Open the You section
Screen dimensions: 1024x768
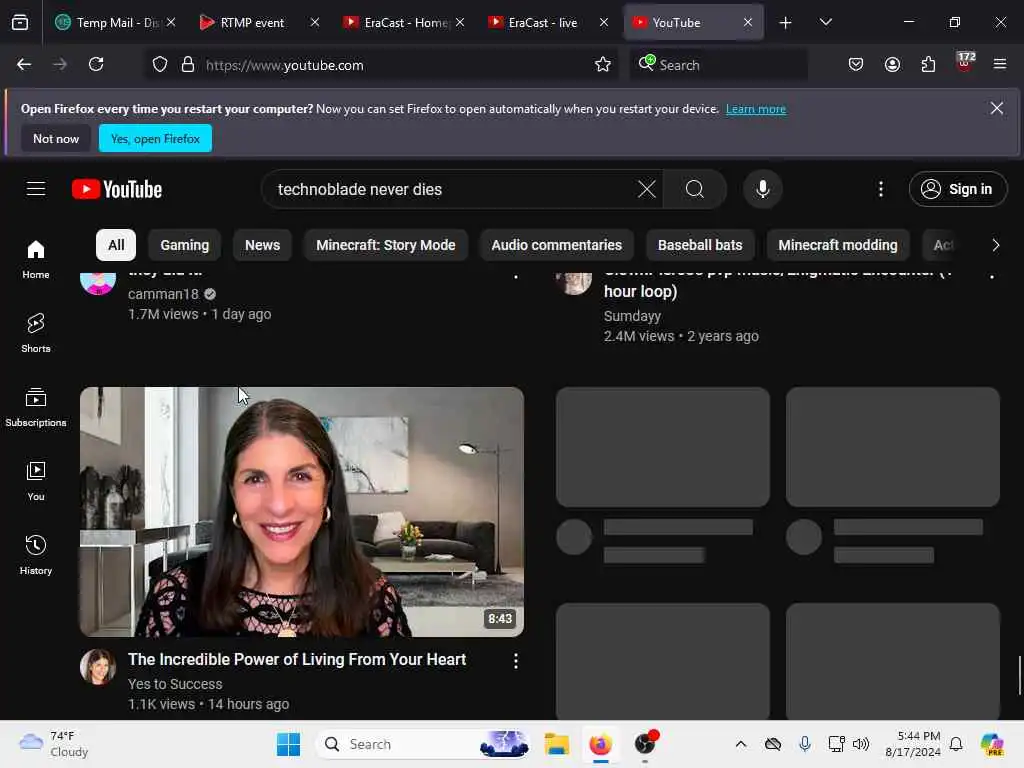point(36,481)
